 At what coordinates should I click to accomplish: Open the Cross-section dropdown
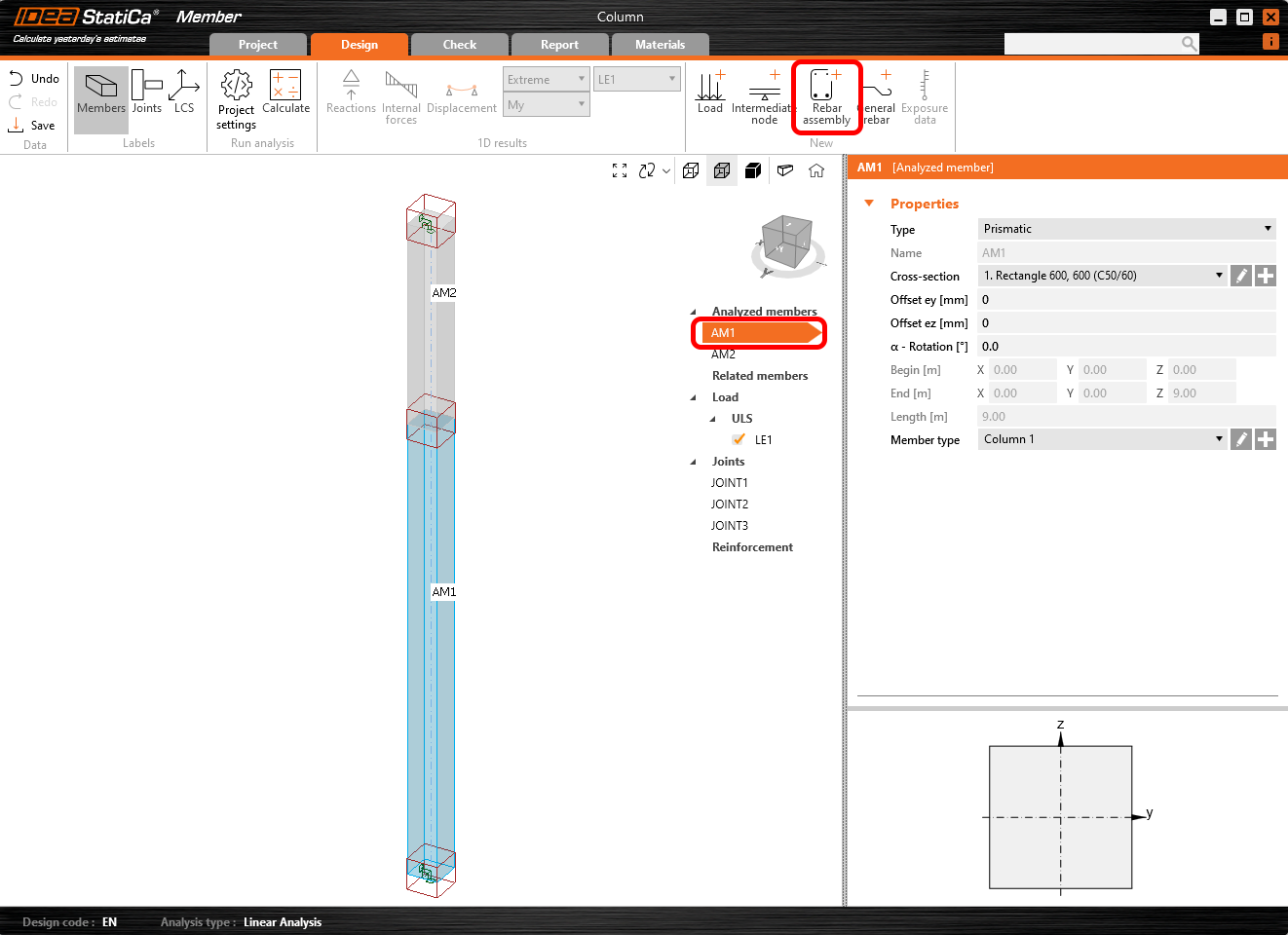coord(1102,276)
